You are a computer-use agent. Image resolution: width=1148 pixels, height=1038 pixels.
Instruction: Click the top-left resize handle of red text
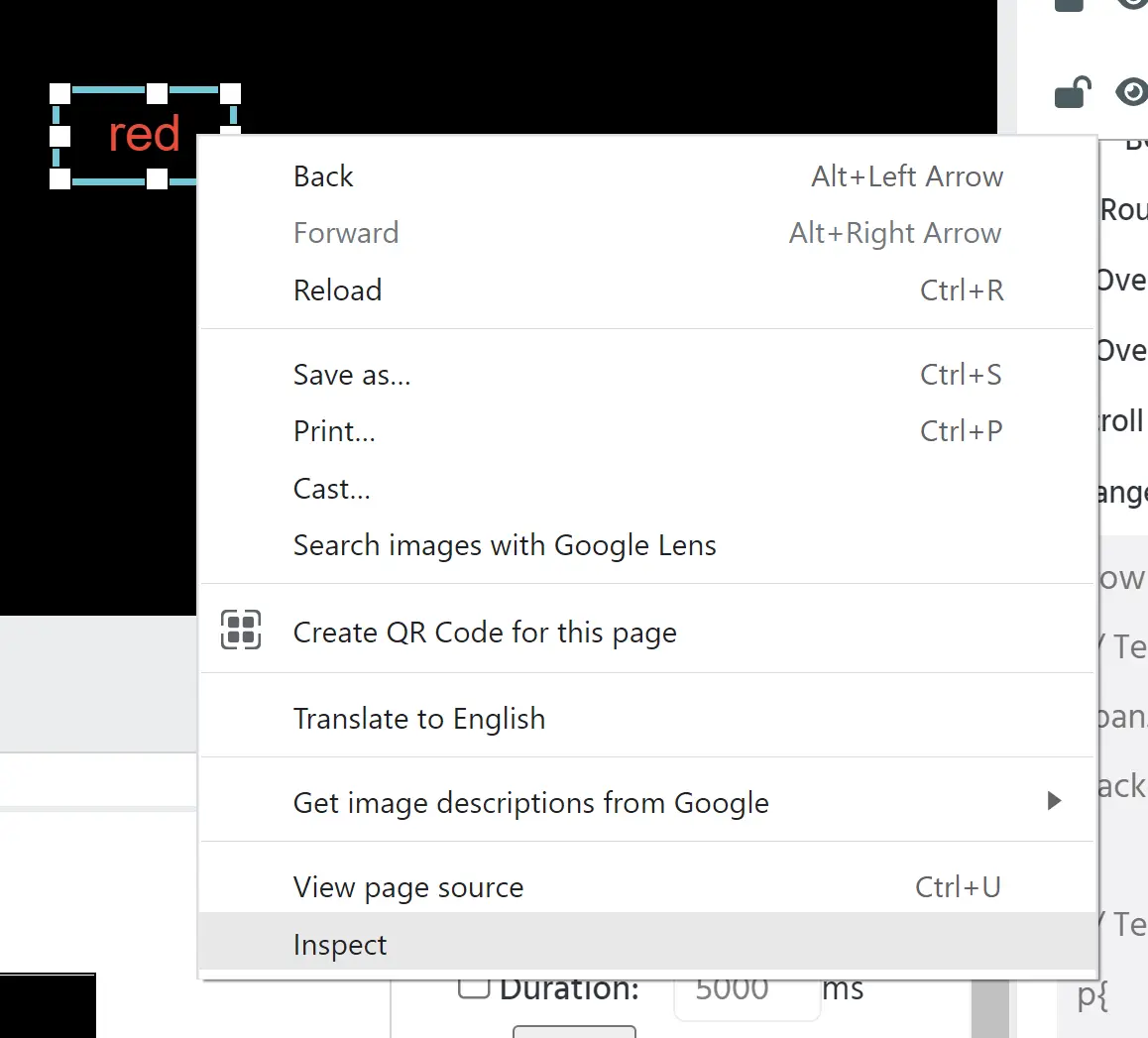click(60, 93)
